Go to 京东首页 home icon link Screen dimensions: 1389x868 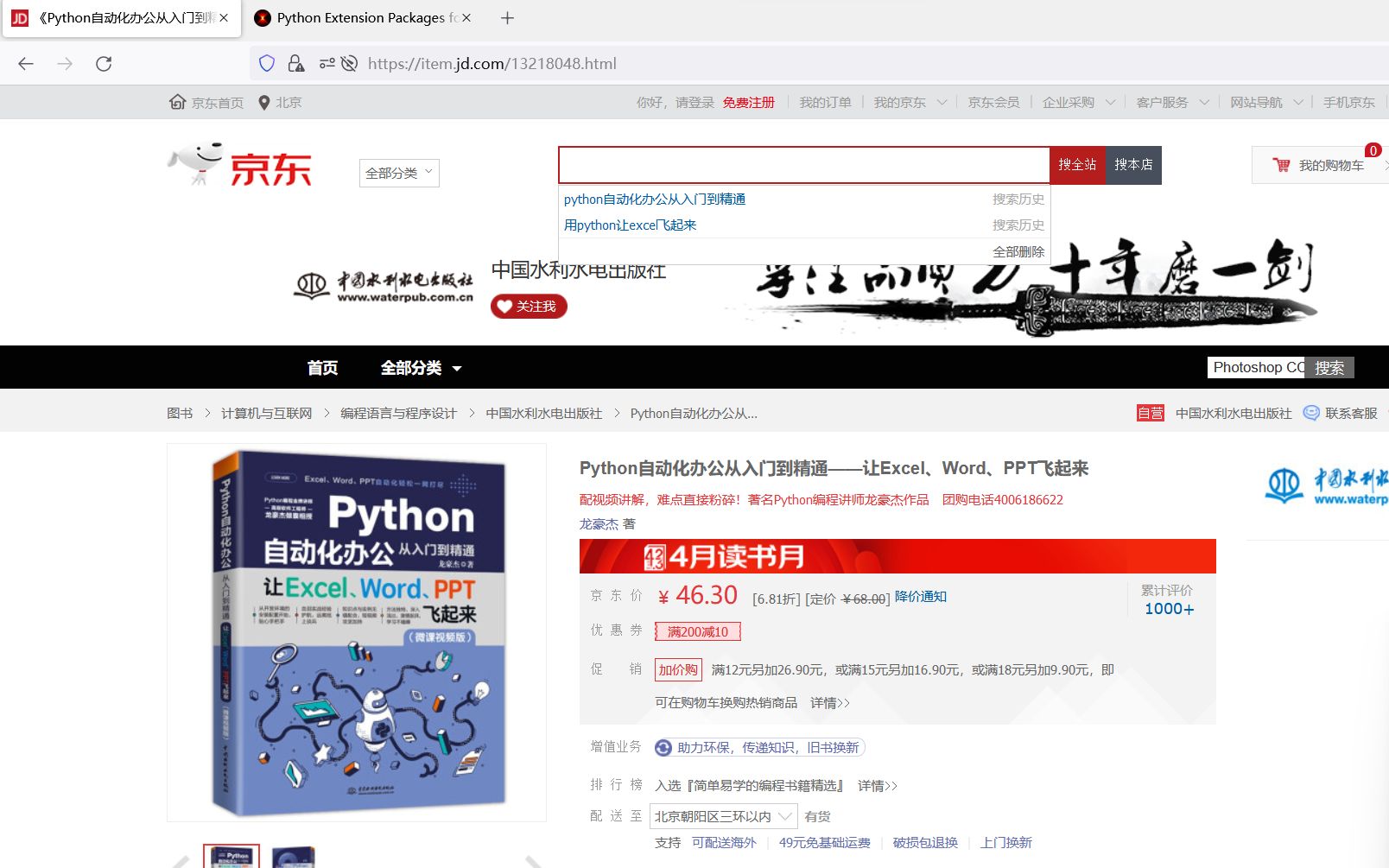pos(206,102)
